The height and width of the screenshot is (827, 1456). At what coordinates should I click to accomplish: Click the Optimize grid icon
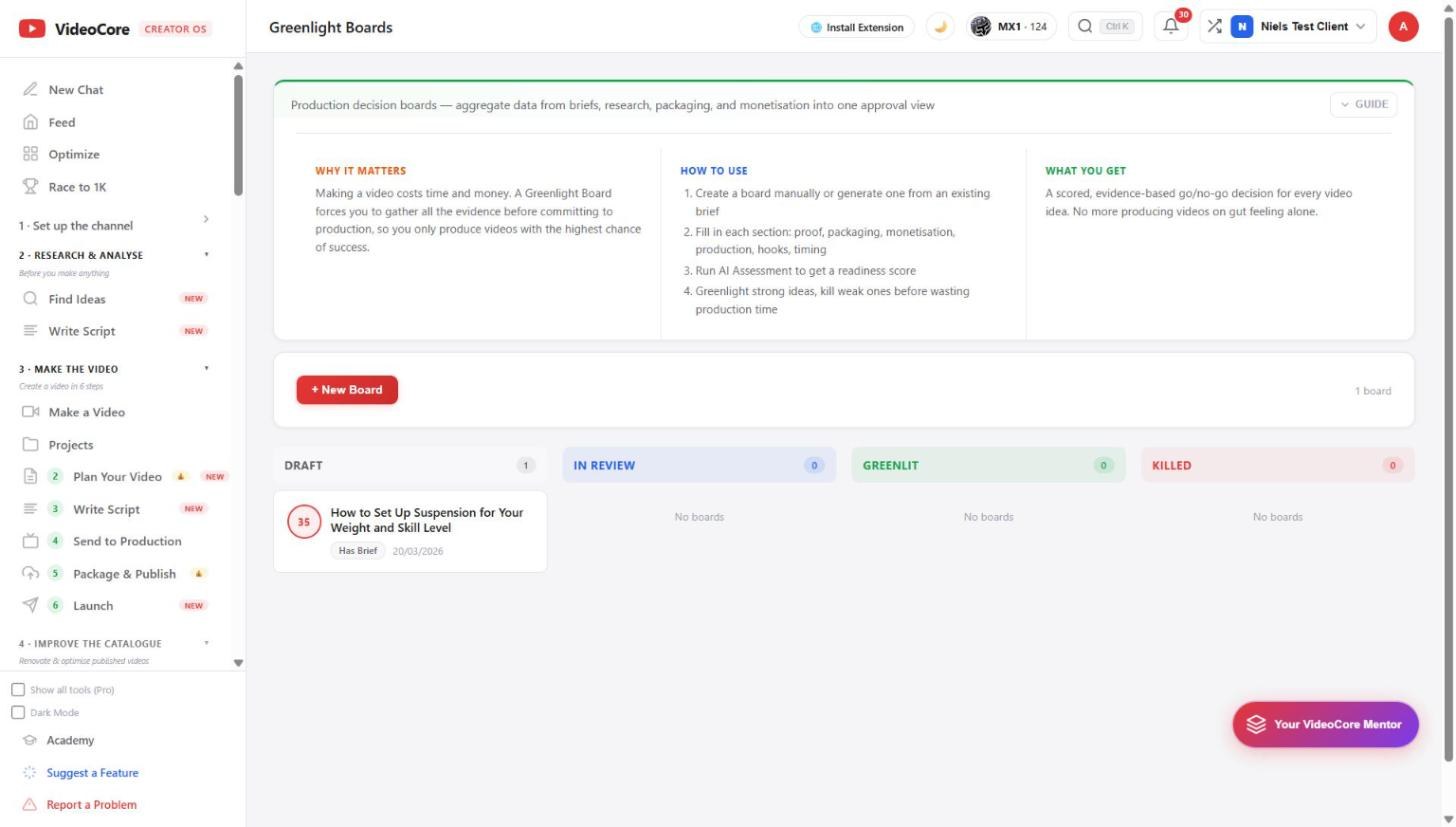click(x=30, y=154)
